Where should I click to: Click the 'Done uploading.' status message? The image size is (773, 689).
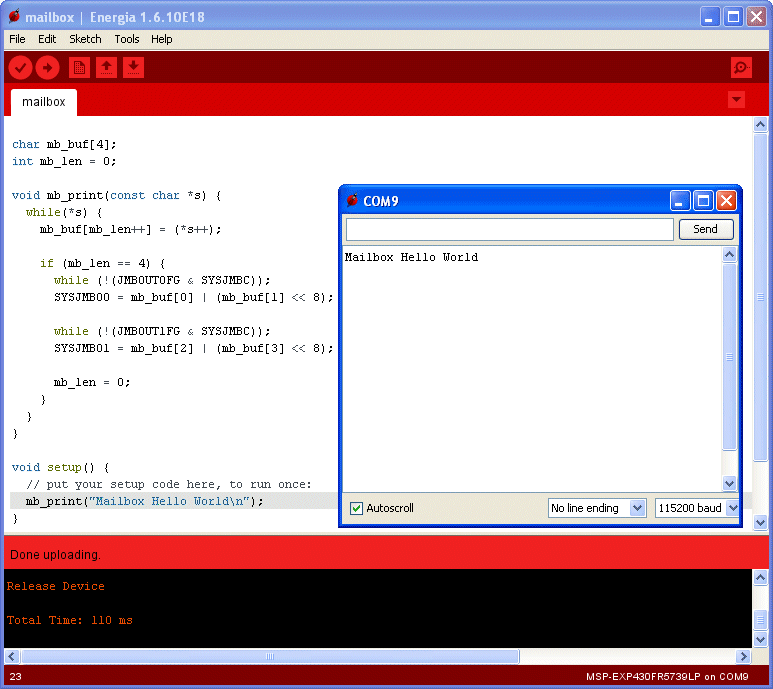tap(55, 555)
